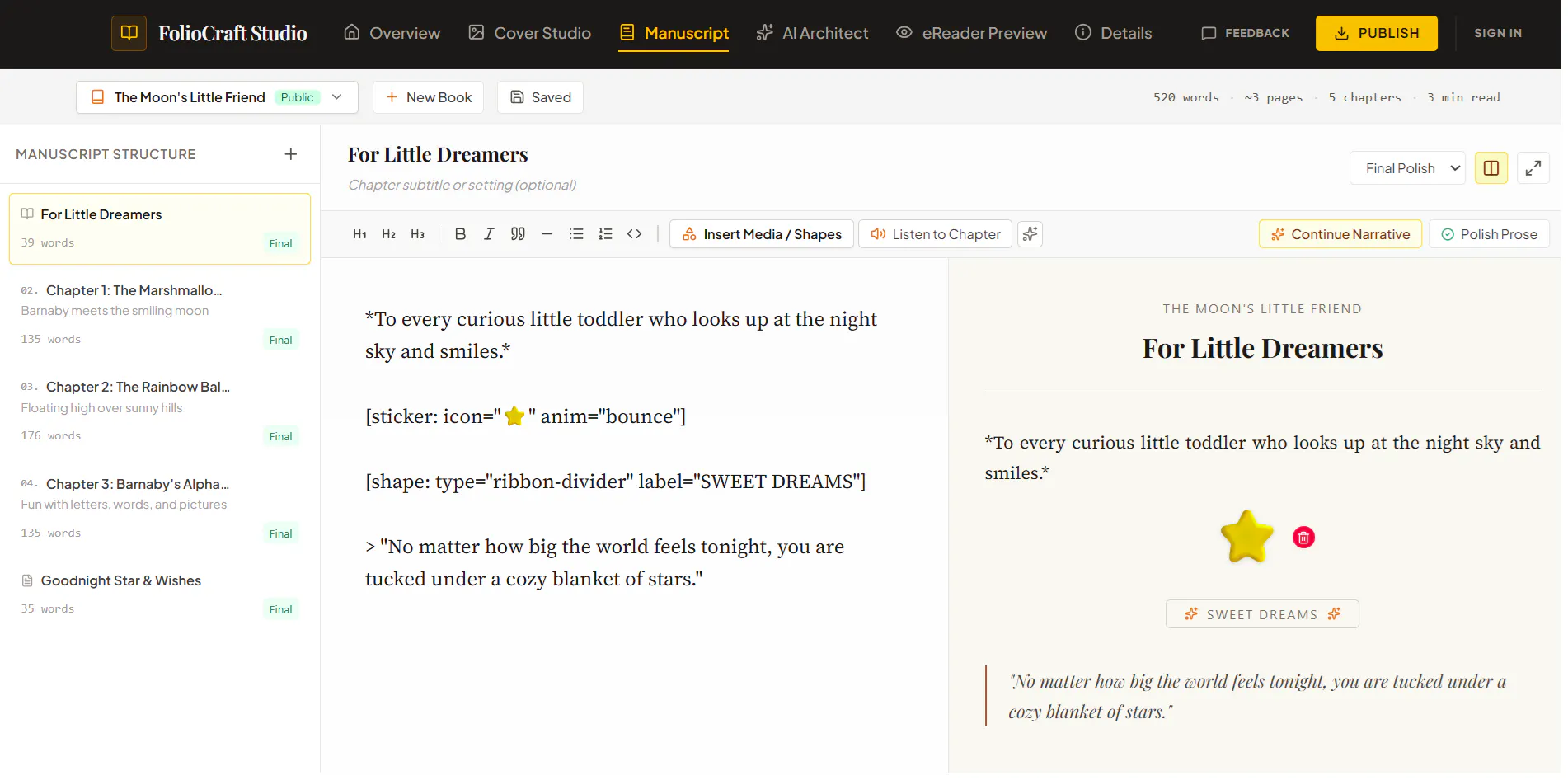Add a new manuscript section with plus icon
1568x780 pixels.
(291, 154)
